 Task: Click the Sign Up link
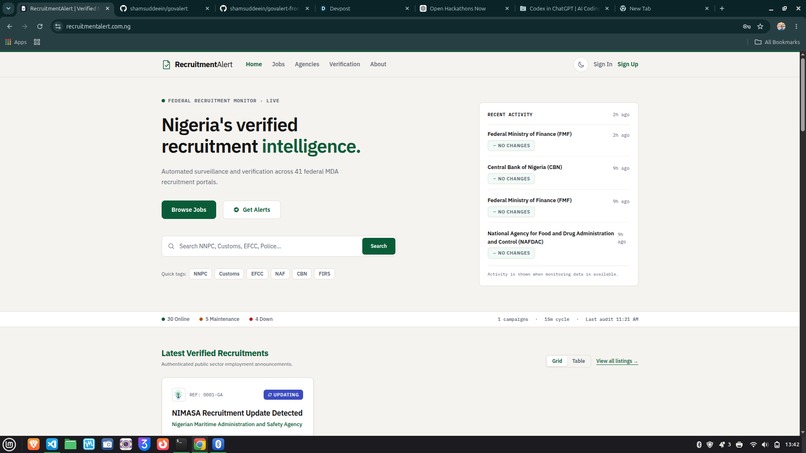(x=628, y=64)
